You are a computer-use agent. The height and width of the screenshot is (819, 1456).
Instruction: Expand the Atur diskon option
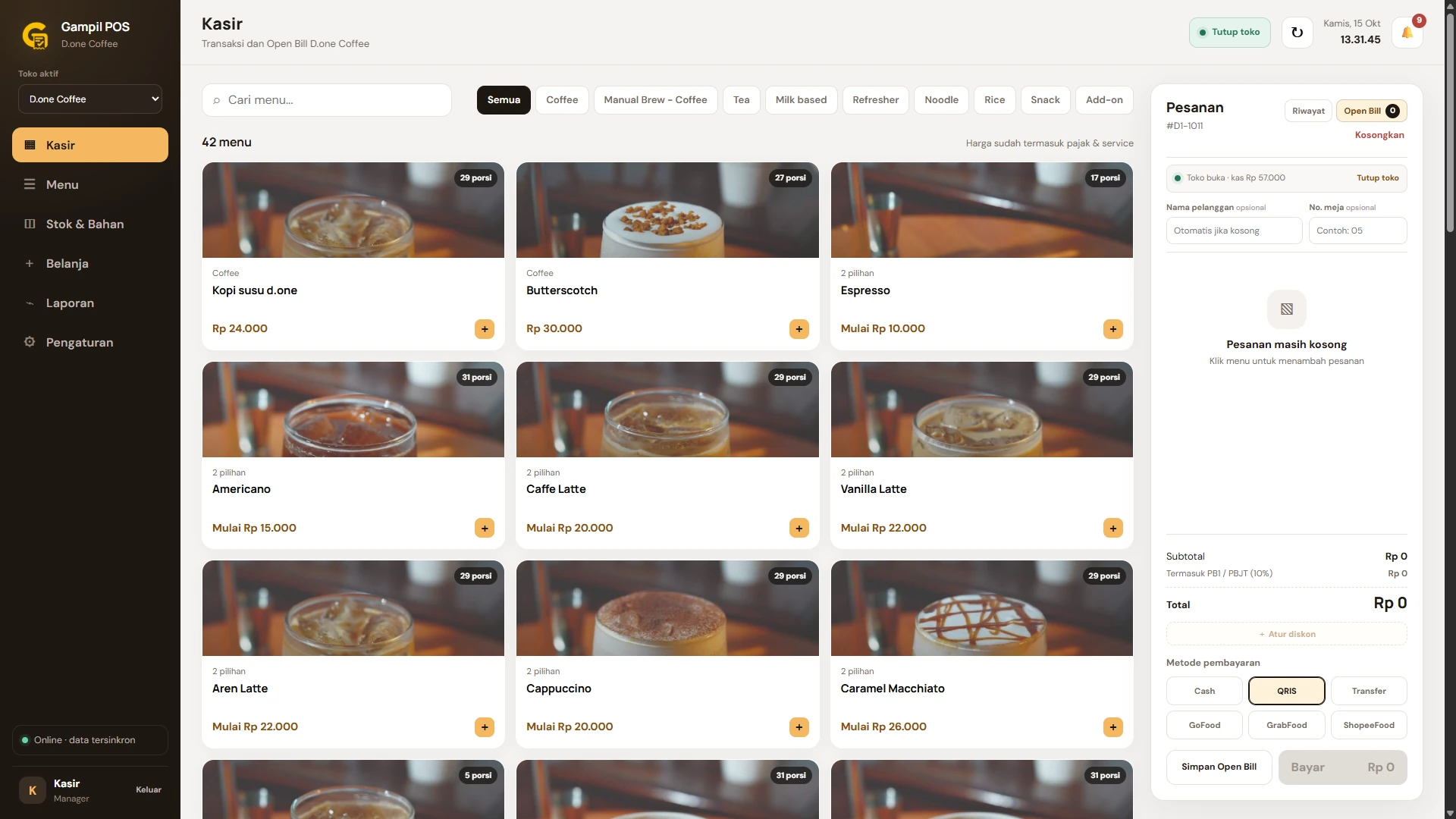pyautogui.click(x=1287, y=634)
